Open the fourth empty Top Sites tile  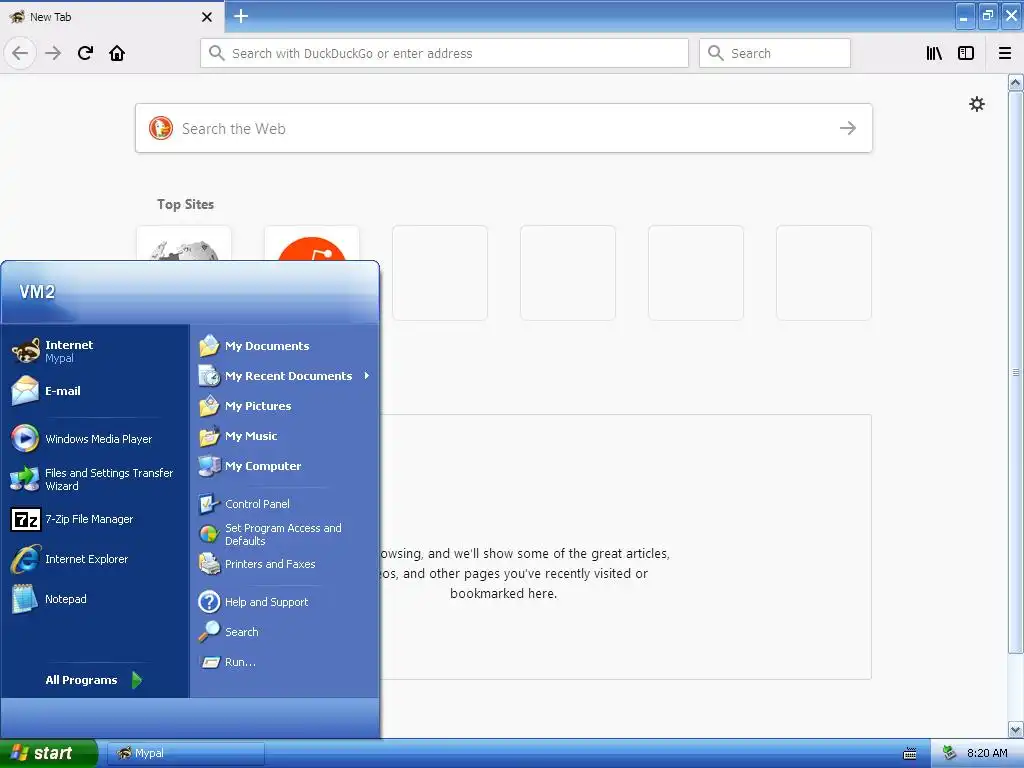568,273
